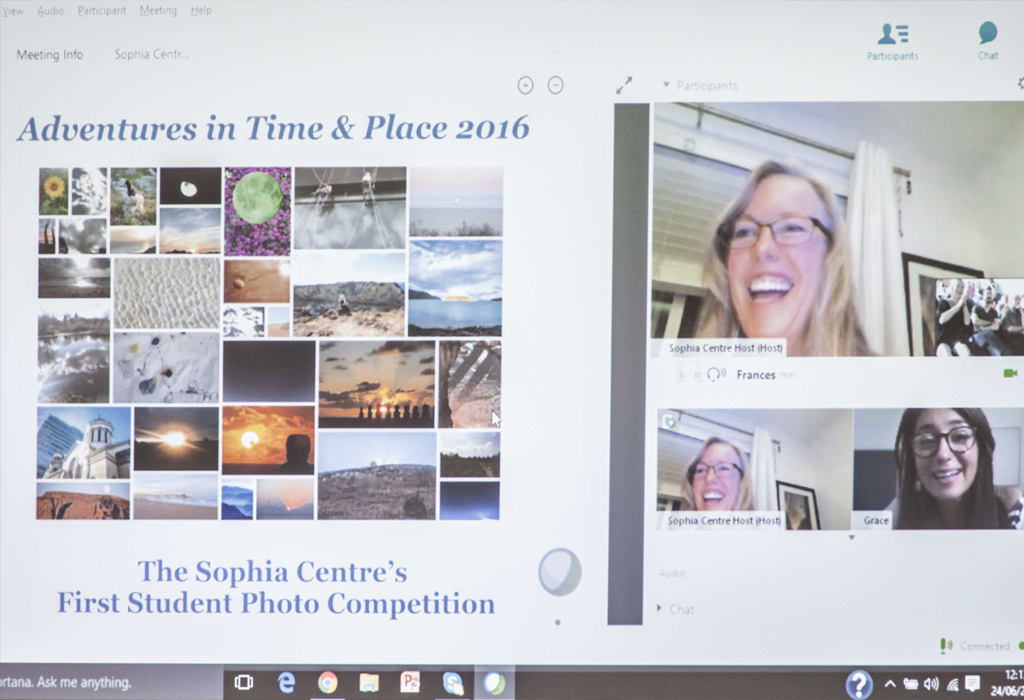This screenshot has width=1024, height=700.
Task: Open the Chat bubble icon in toolbar
Action: coord(988,34)
